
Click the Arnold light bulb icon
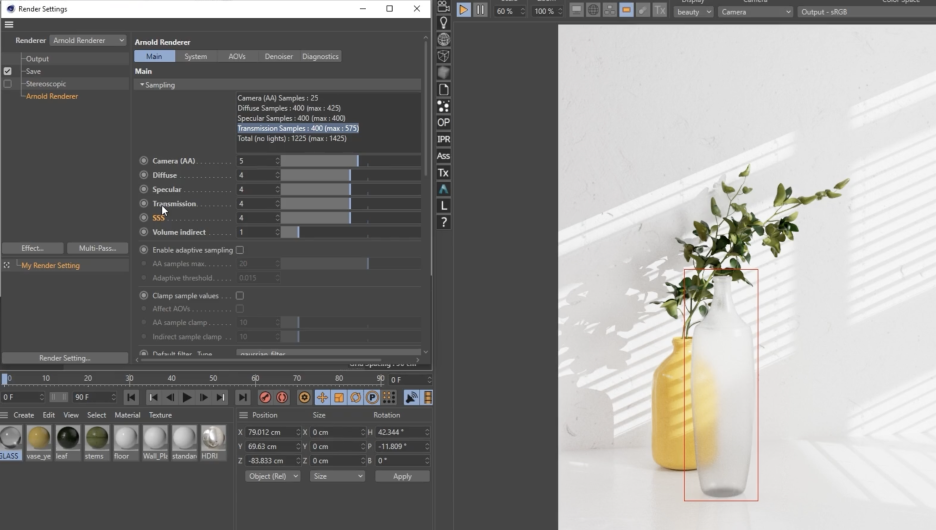click(x=444, y=23)
